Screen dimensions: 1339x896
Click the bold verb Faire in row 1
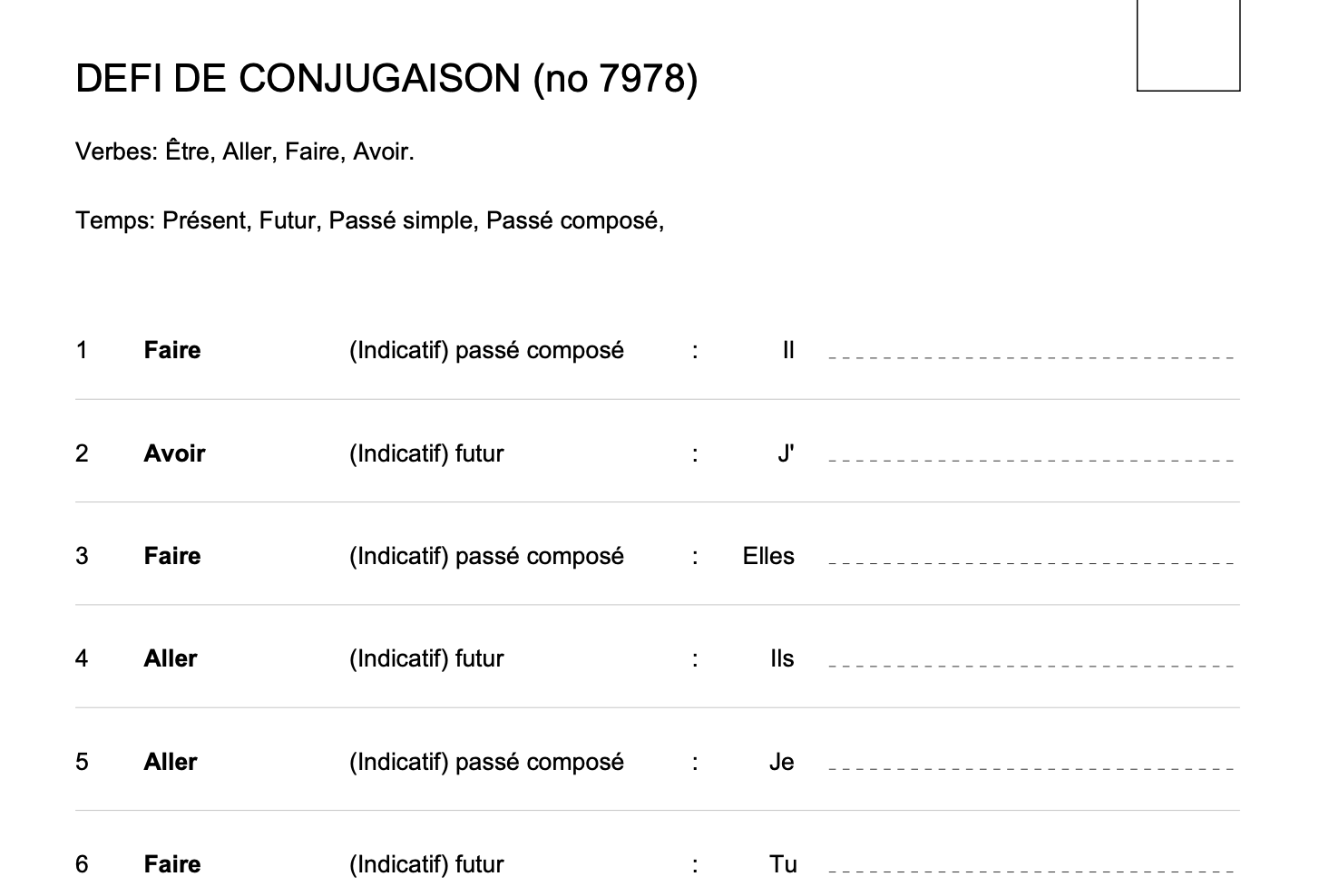(172, 350)
